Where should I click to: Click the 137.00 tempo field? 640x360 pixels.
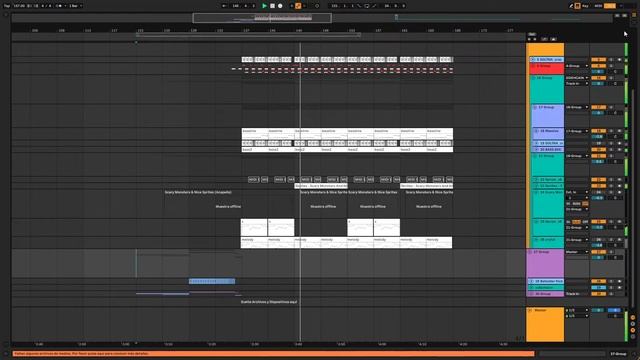tap(19, 6)
